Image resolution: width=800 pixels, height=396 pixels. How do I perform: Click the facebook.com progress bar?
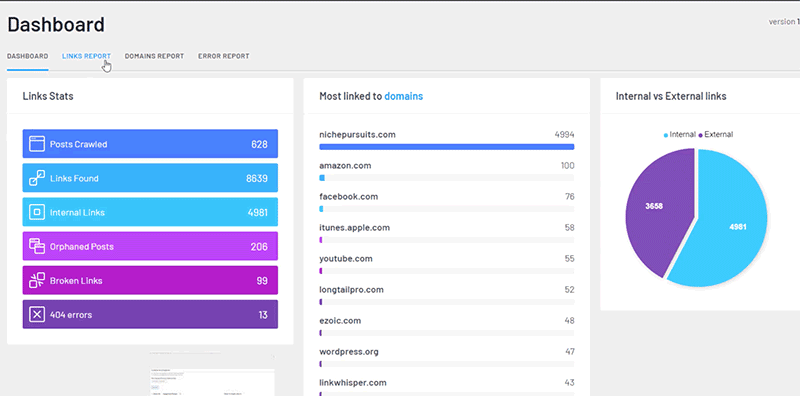click(x=446, y=209)
